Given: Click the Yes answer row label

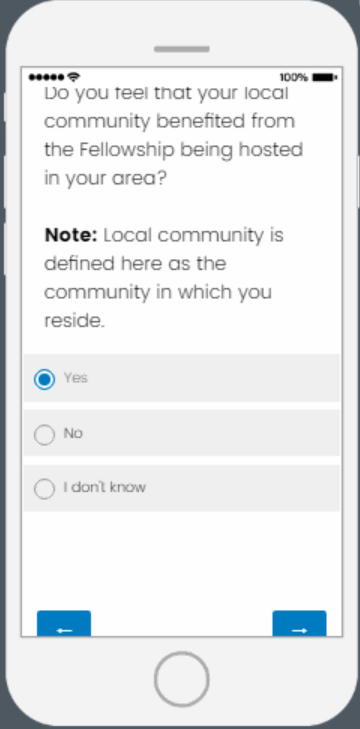Looking at the screenshot, I should pos(75,378).
